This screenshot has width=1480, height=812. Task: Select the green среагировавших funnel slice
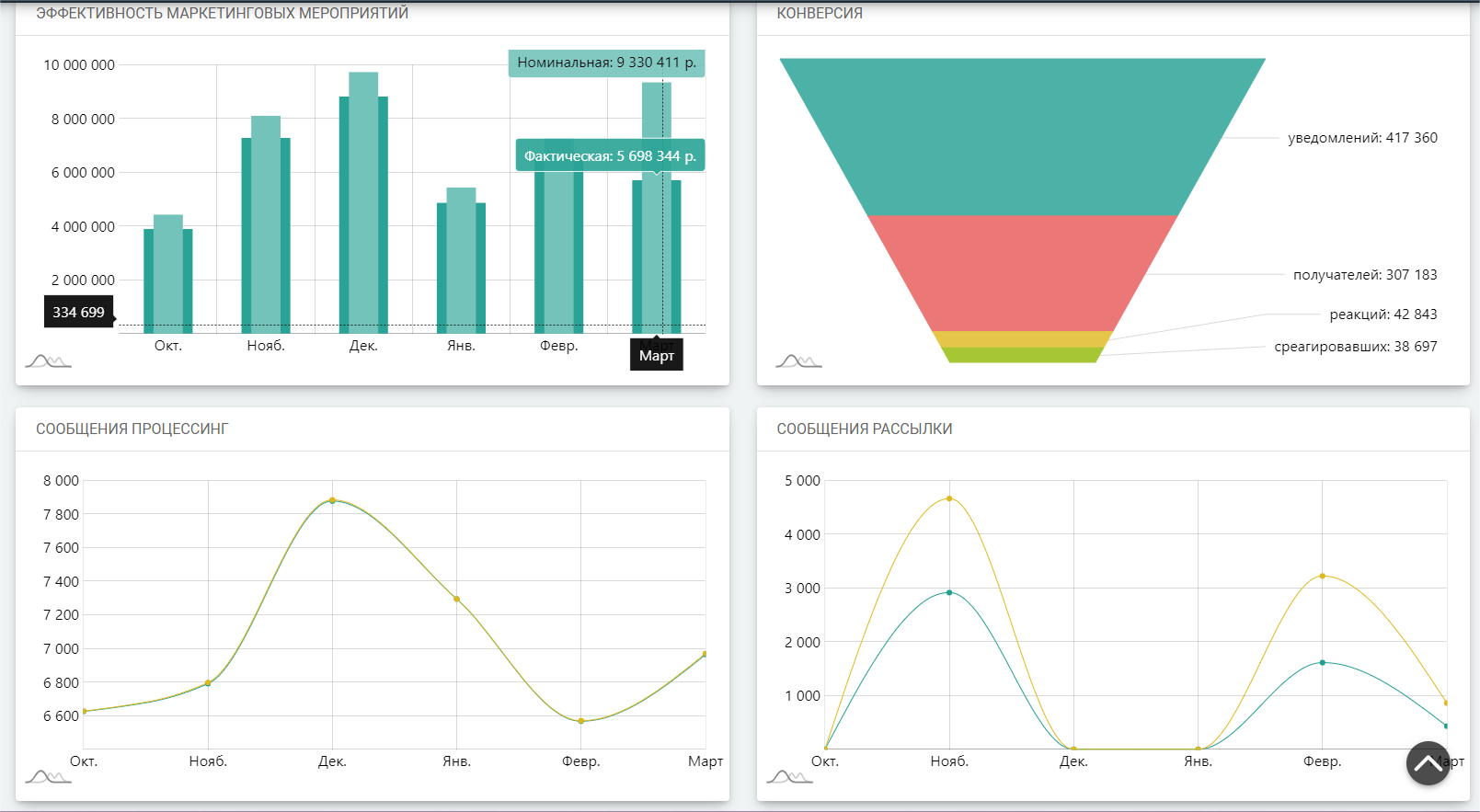pyautogui.click(x=1022, y=355)
